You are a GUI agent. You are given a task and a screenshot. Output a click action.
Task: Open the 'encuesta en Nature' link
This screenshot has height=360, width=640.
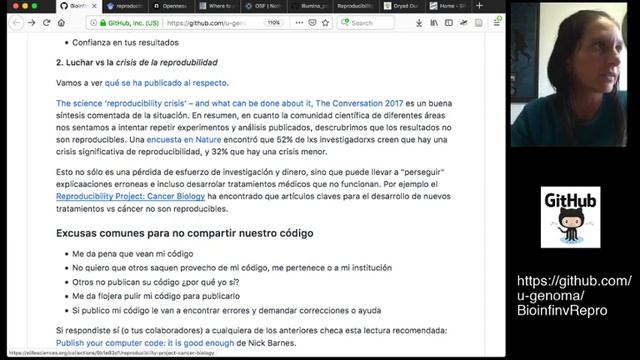click(184, 140)
